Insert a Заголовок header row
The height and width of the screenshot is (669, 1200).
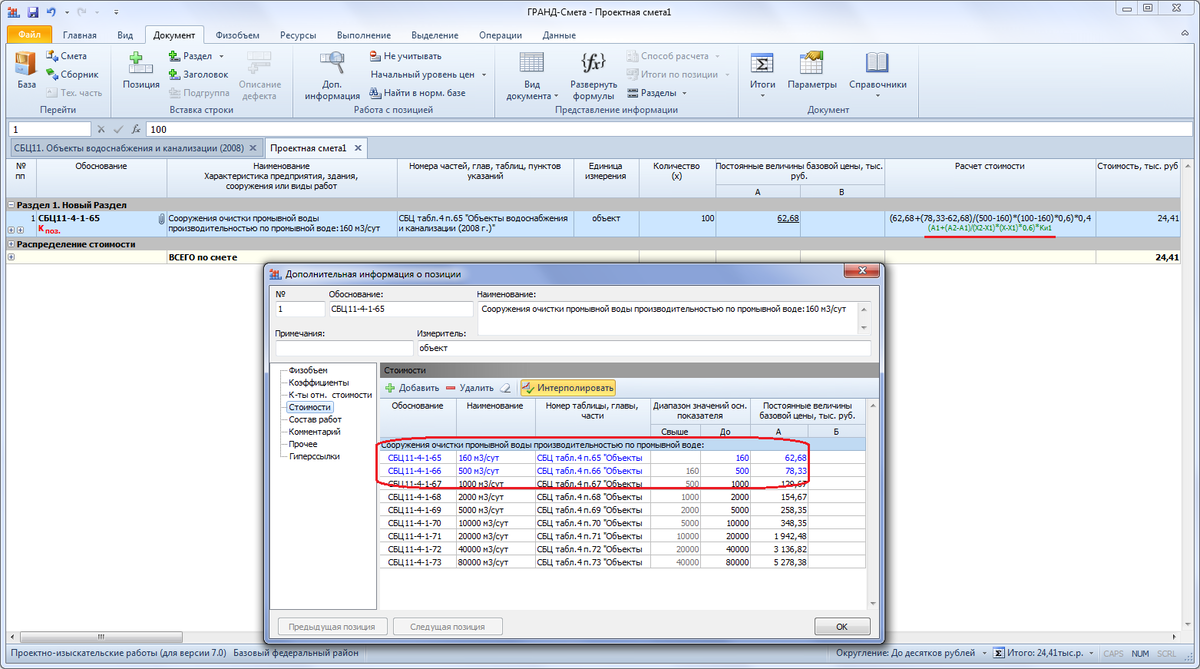pyautogui.click(x=198, y=75)
